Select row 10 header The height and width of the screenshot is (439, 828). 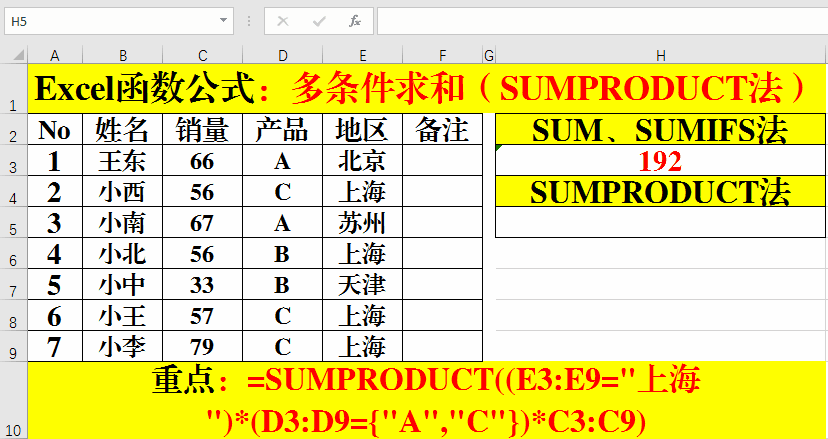pos(14,400)
